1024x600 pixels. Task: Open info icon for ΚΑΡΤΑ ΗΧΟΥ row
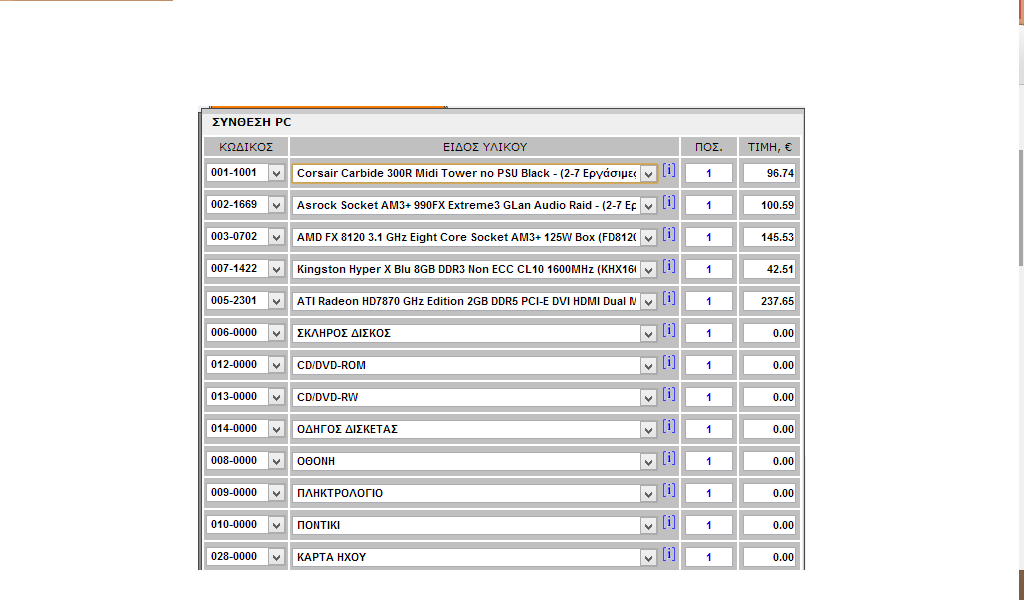(x=669, y=554)
